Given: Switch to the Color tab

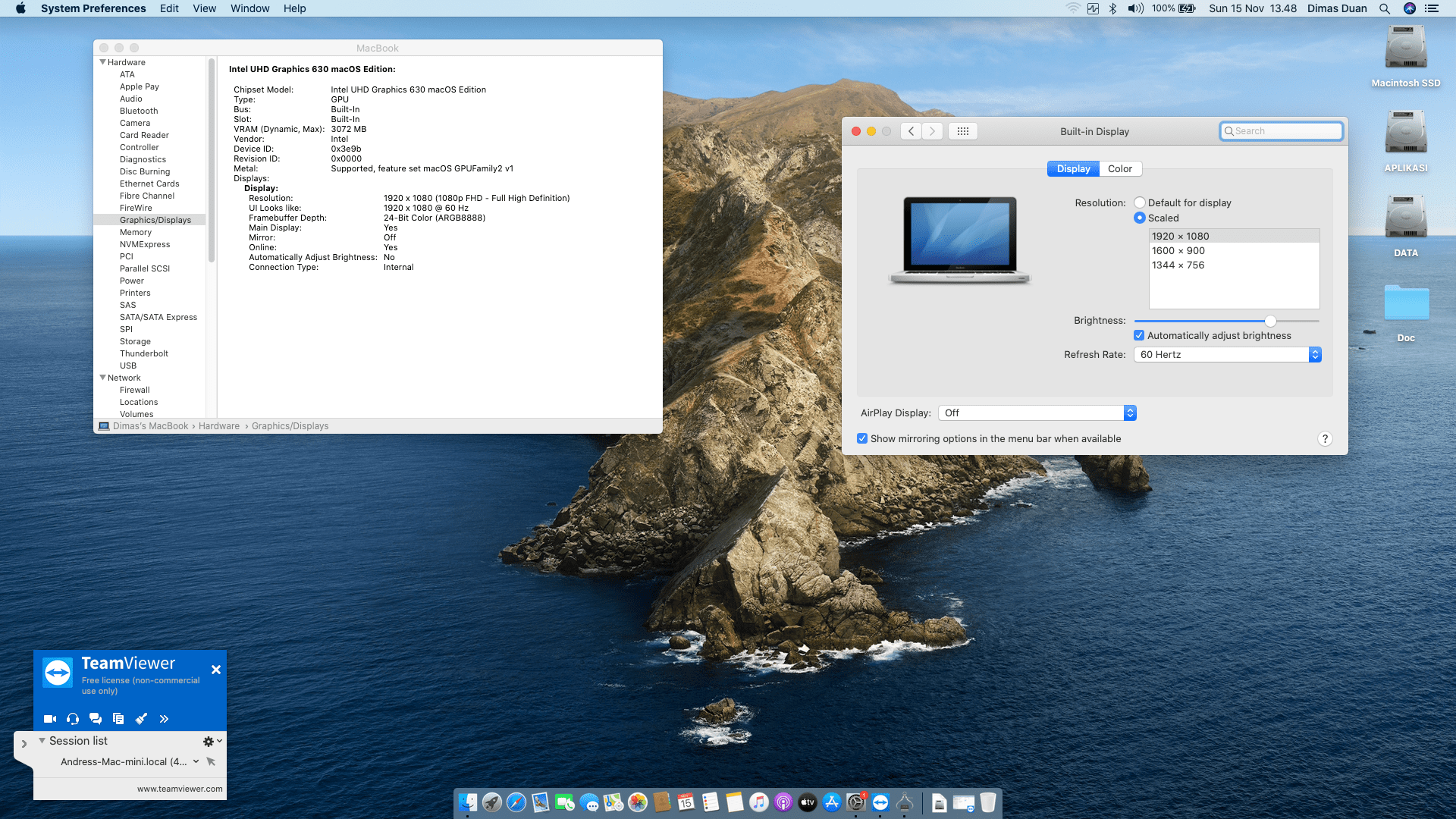Looking at the screenshot, I should (x=1120, y=169).
